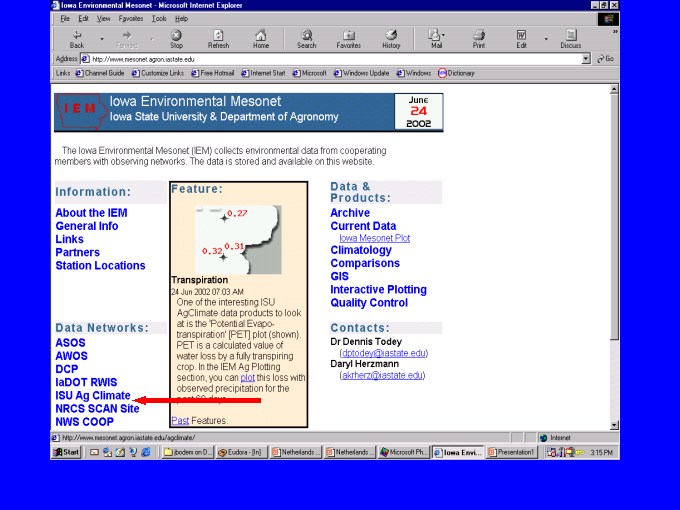Click the Discuss toolbar icon
680x510 pixels.
click(x=571, y=39)
